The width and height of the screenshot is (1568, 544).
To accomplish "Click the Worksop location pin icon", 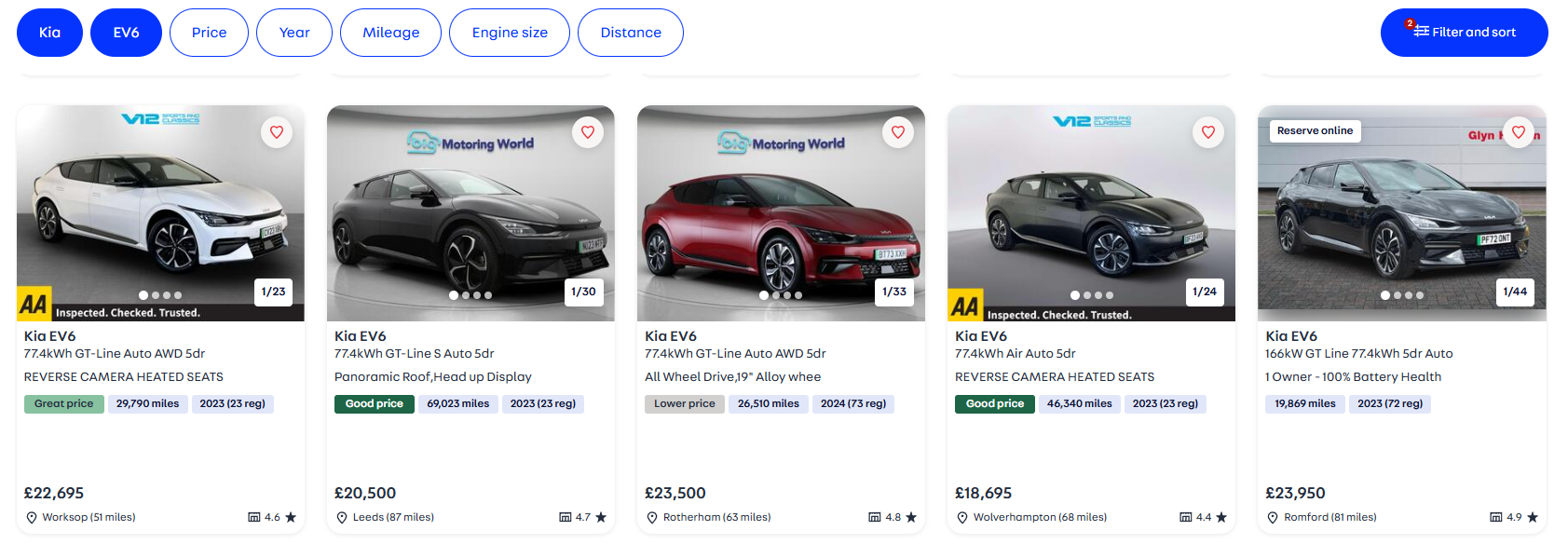I will click(x=32, y=518).
